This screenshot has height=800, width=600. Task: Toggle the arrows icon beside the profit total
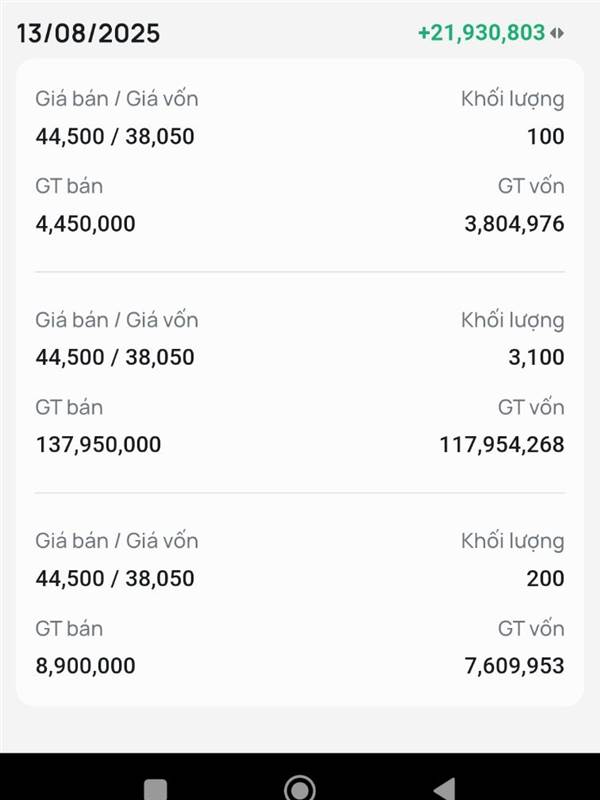[557, 33]
